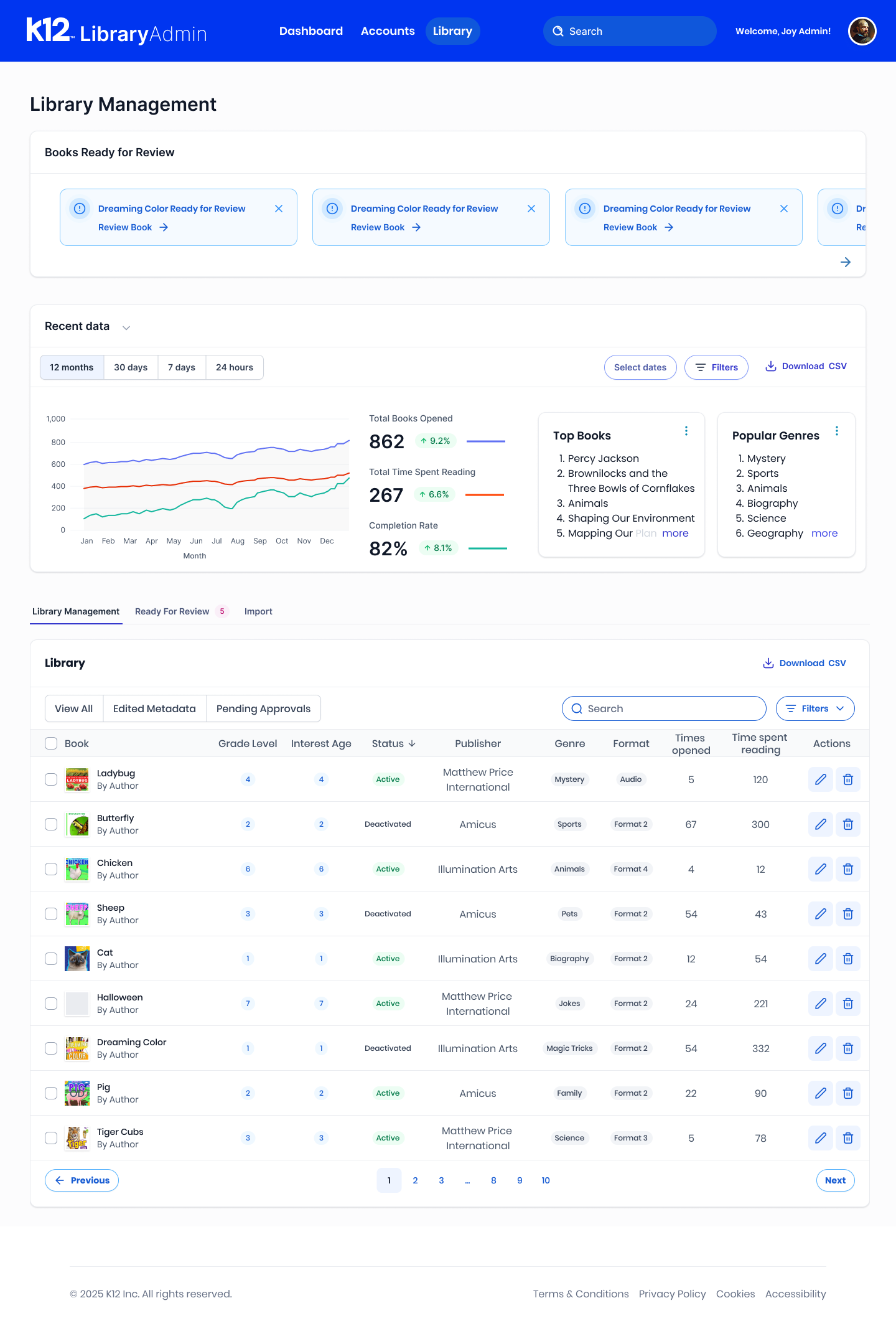Click the Ladybug book cover thumbnail

click(77, 779)
